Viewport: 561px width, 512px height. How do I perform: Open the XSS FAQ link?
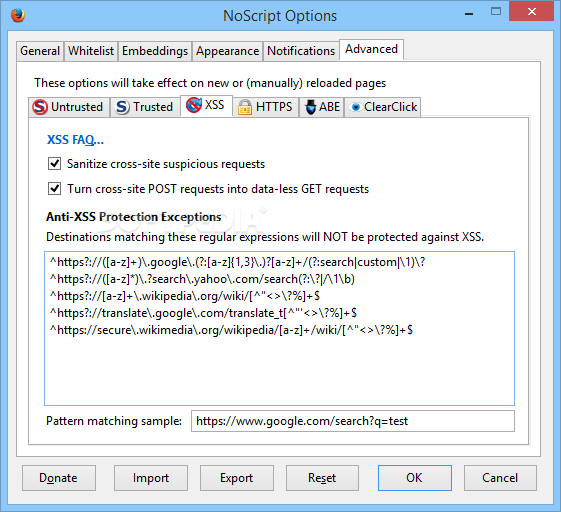pyautogui.click(x=75, y=140)
